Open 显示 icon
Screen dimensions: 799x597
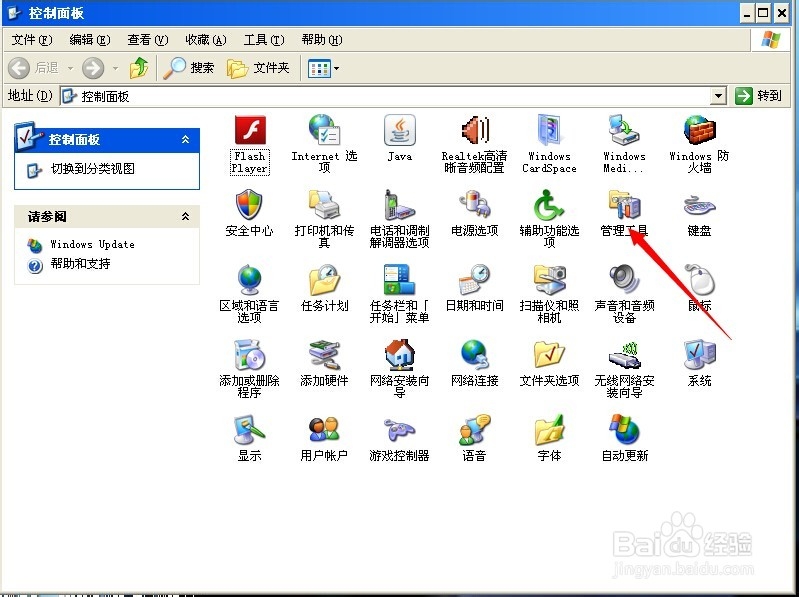click(250, 429)
